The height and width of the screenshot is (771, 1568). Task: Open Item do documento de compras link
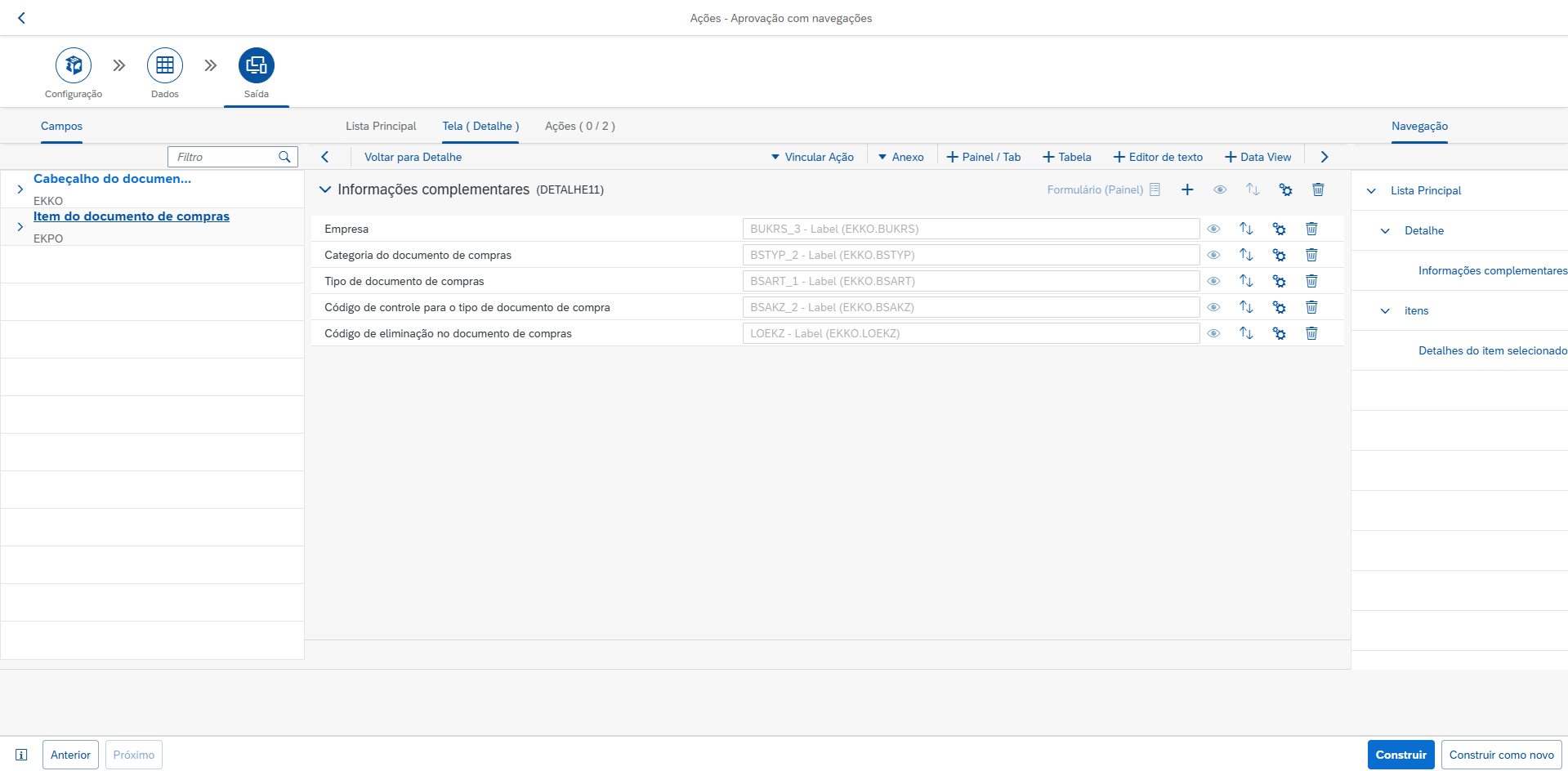click(132, 216)
